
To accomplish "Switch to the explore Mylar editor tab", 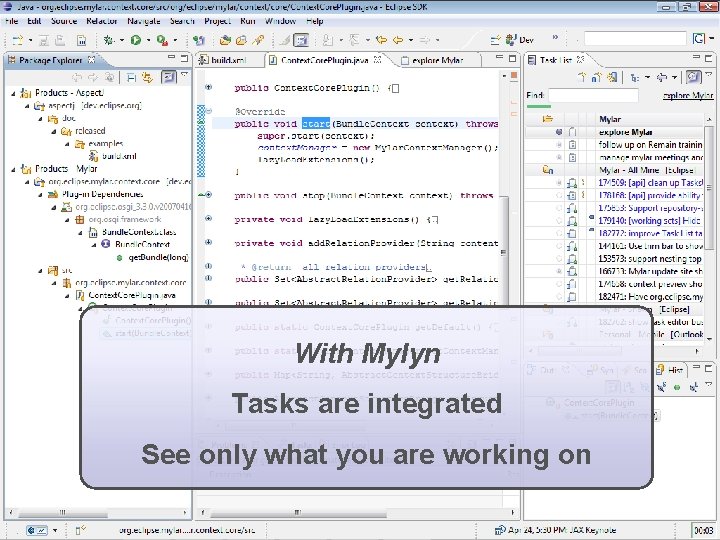I will click(437, 60).
